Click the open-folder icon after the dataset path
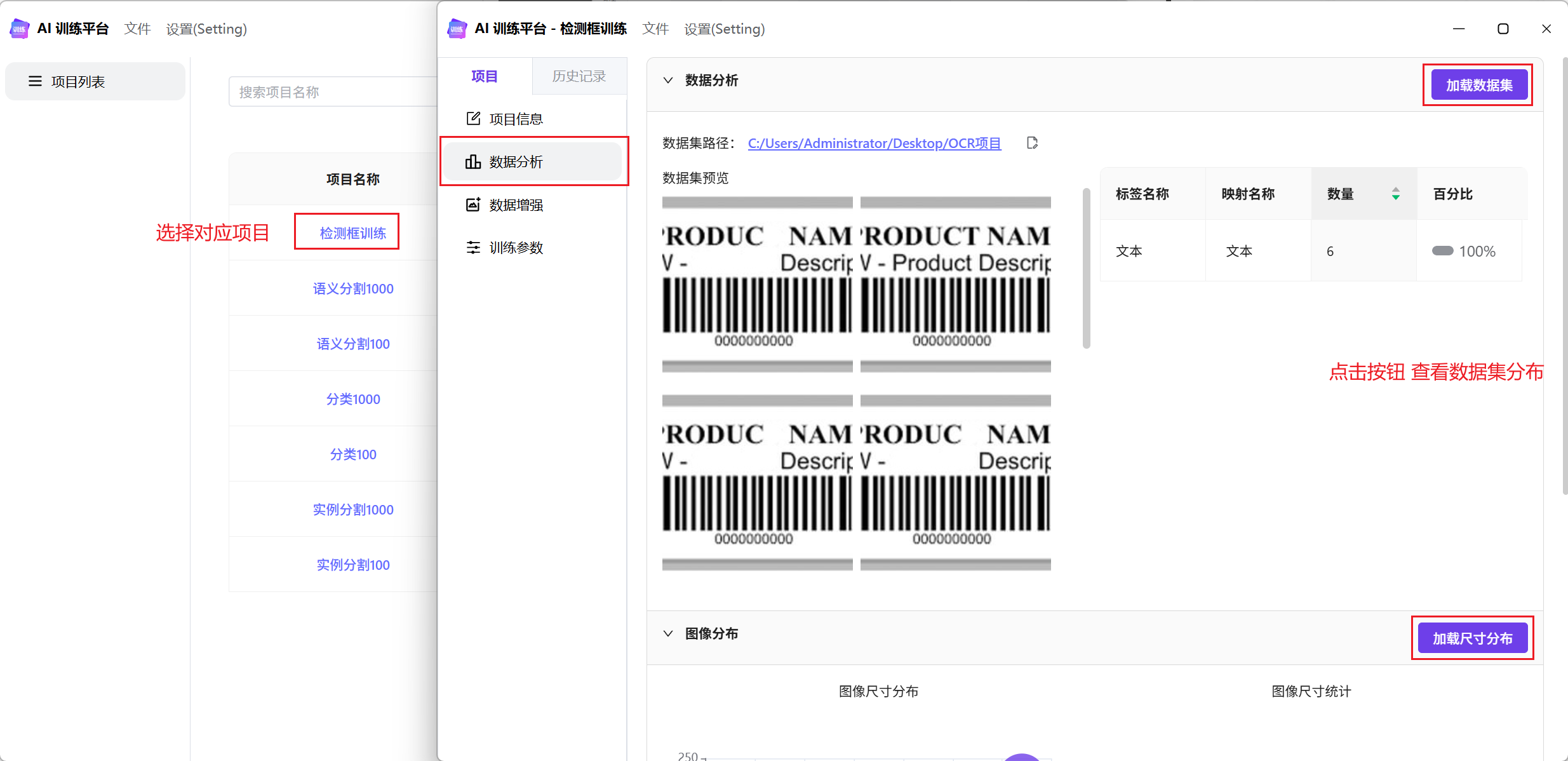This screenshot has height=761, width=1568. click(1032, 143)
